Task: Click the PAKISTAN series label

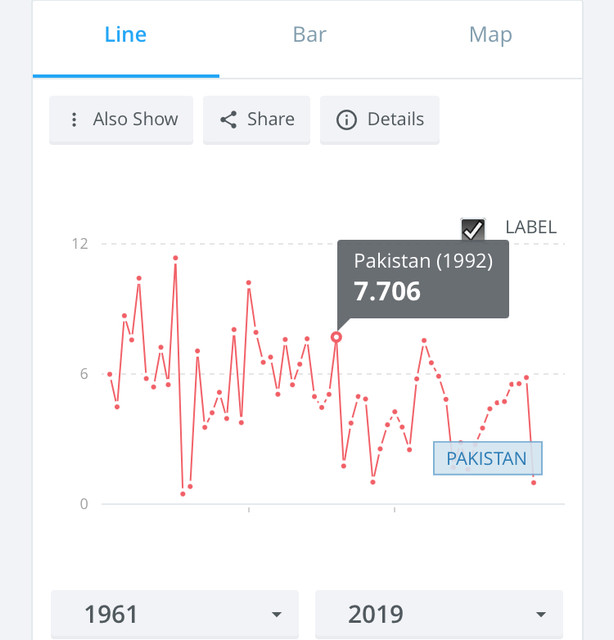Action: coord(488,458)
